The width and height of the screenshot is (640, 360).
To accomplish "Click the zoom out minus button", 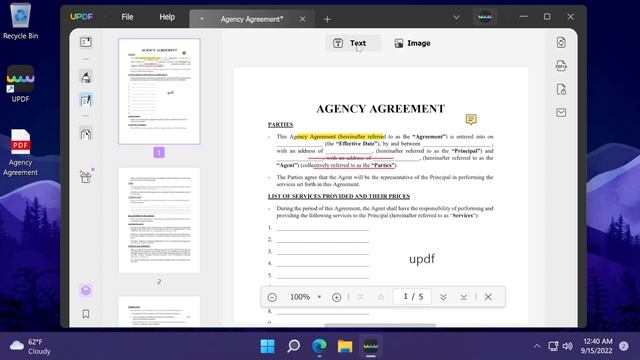I will click(x=272, y=297).
